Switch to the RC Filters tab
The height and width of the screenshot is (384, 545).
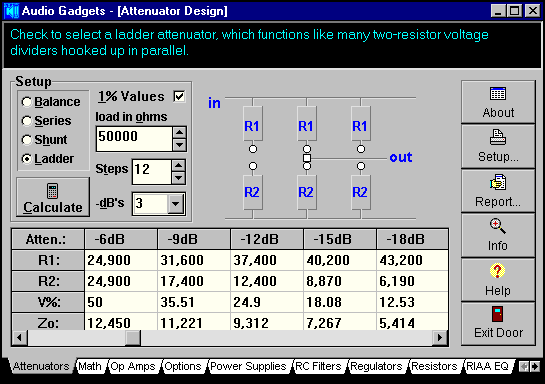point(318,366)
